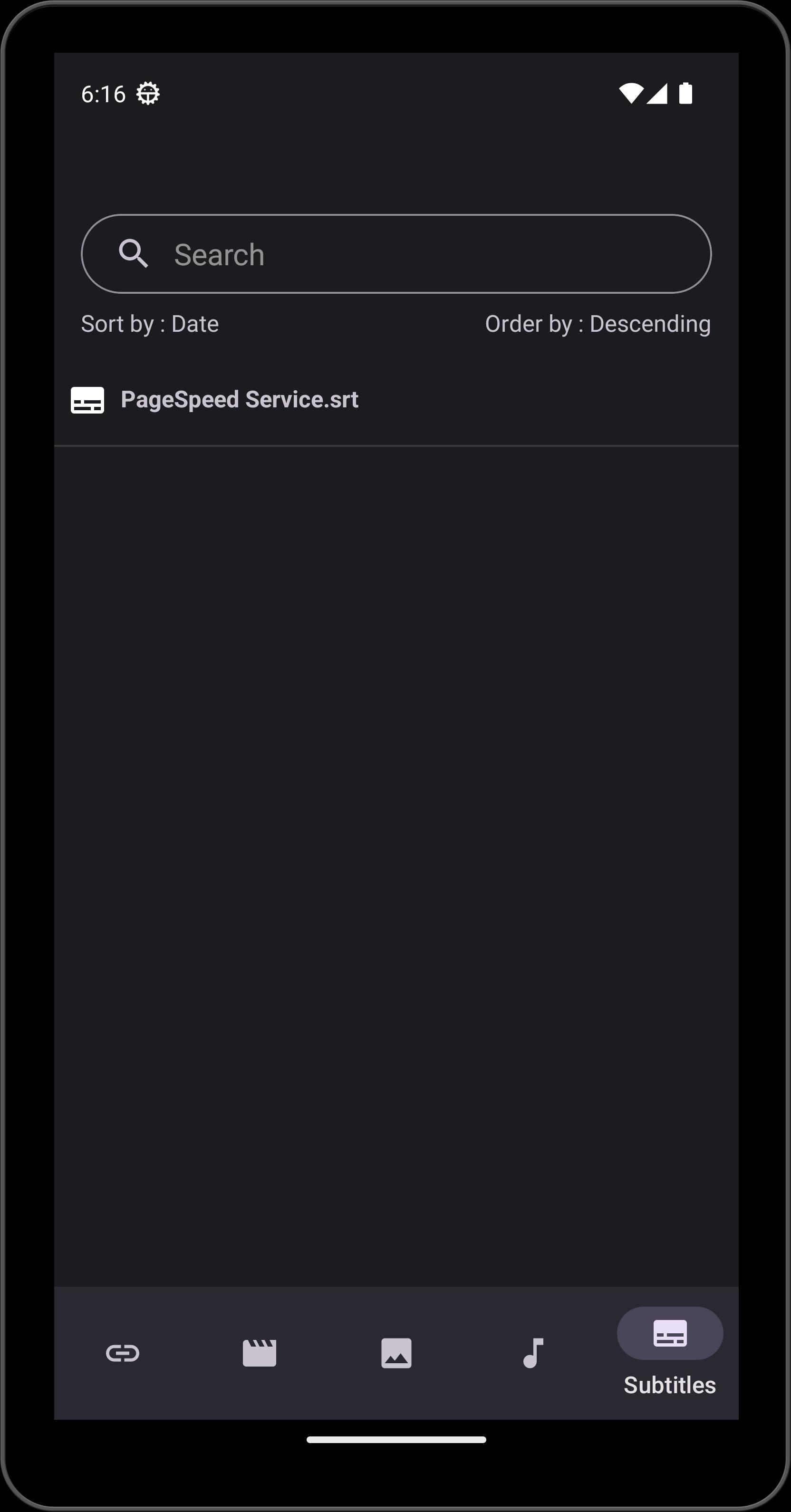Tap the magnifier icon in search bar
791x1512 pixels.
coord(133,253)
